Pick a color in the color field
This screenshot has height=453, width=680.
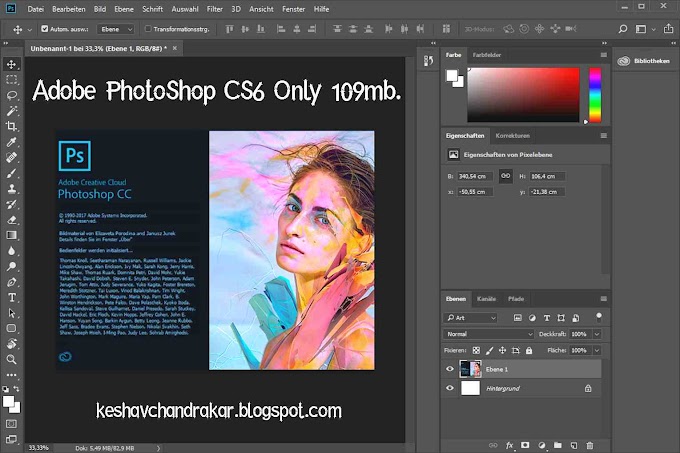[523, 95]
